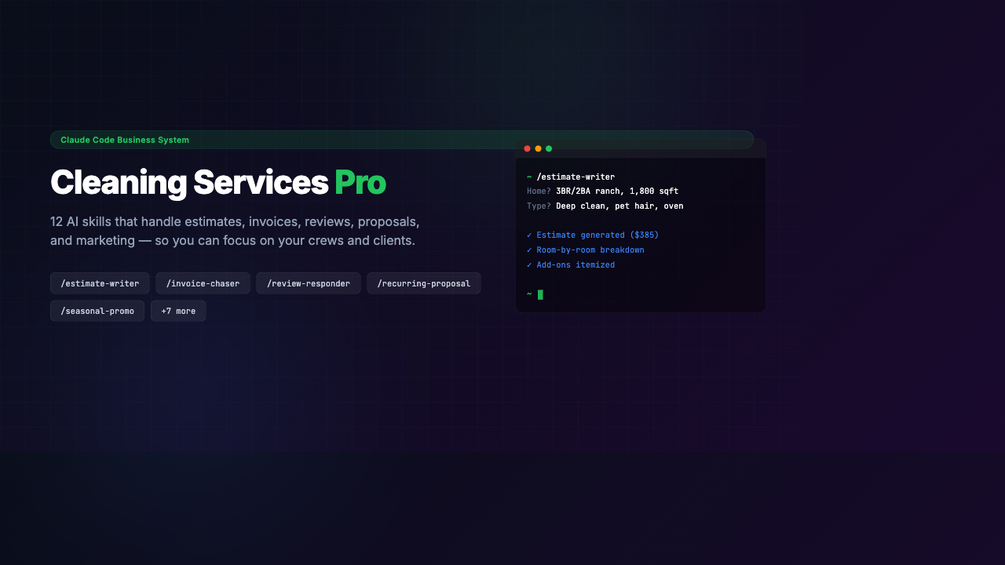This screenshot has height=565, width=1005.
Task: Click the "Home?" prompt label in terminal
Action: (538, 191)
